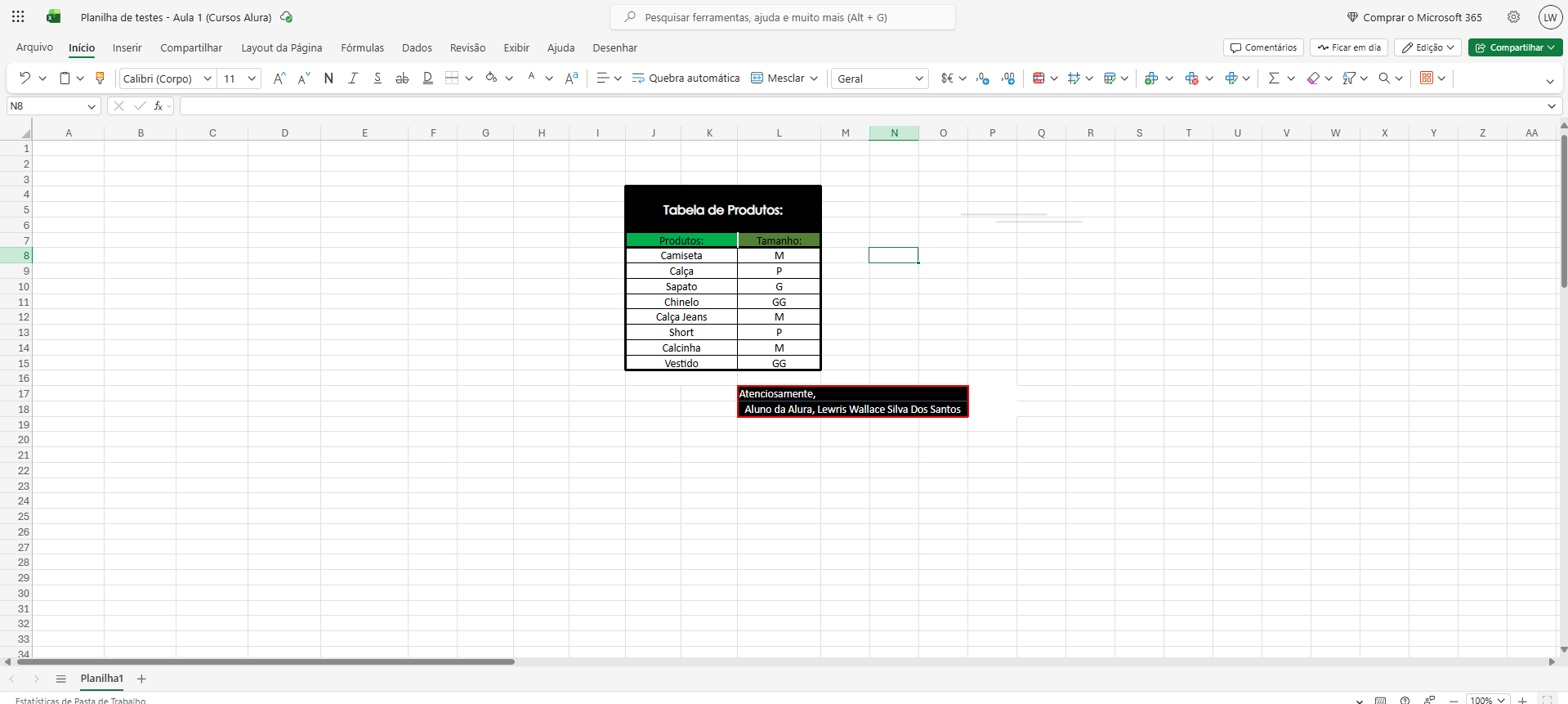Activate the Format Painter brush
Screen dimensions: 1568x704
(x=101, y=78)
